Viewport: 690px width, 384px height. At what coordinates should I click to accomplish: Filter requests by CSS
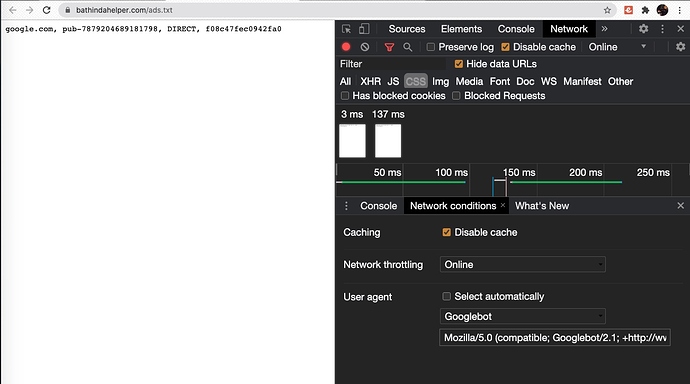pos(415,81)
